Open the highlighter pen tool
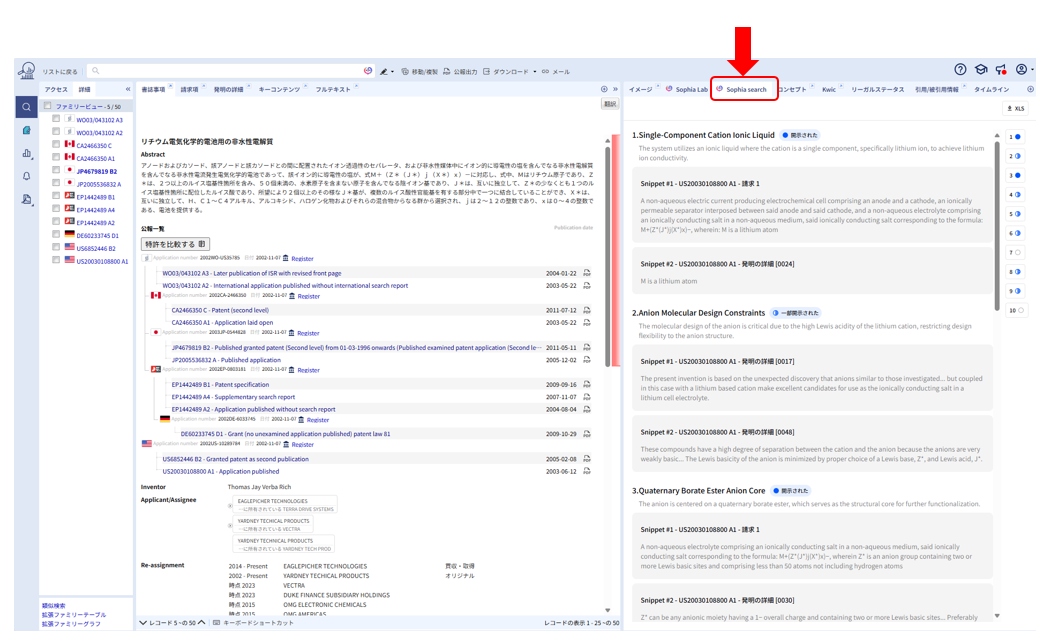The height and width of the screenshot is (637, 1046). 384,71
